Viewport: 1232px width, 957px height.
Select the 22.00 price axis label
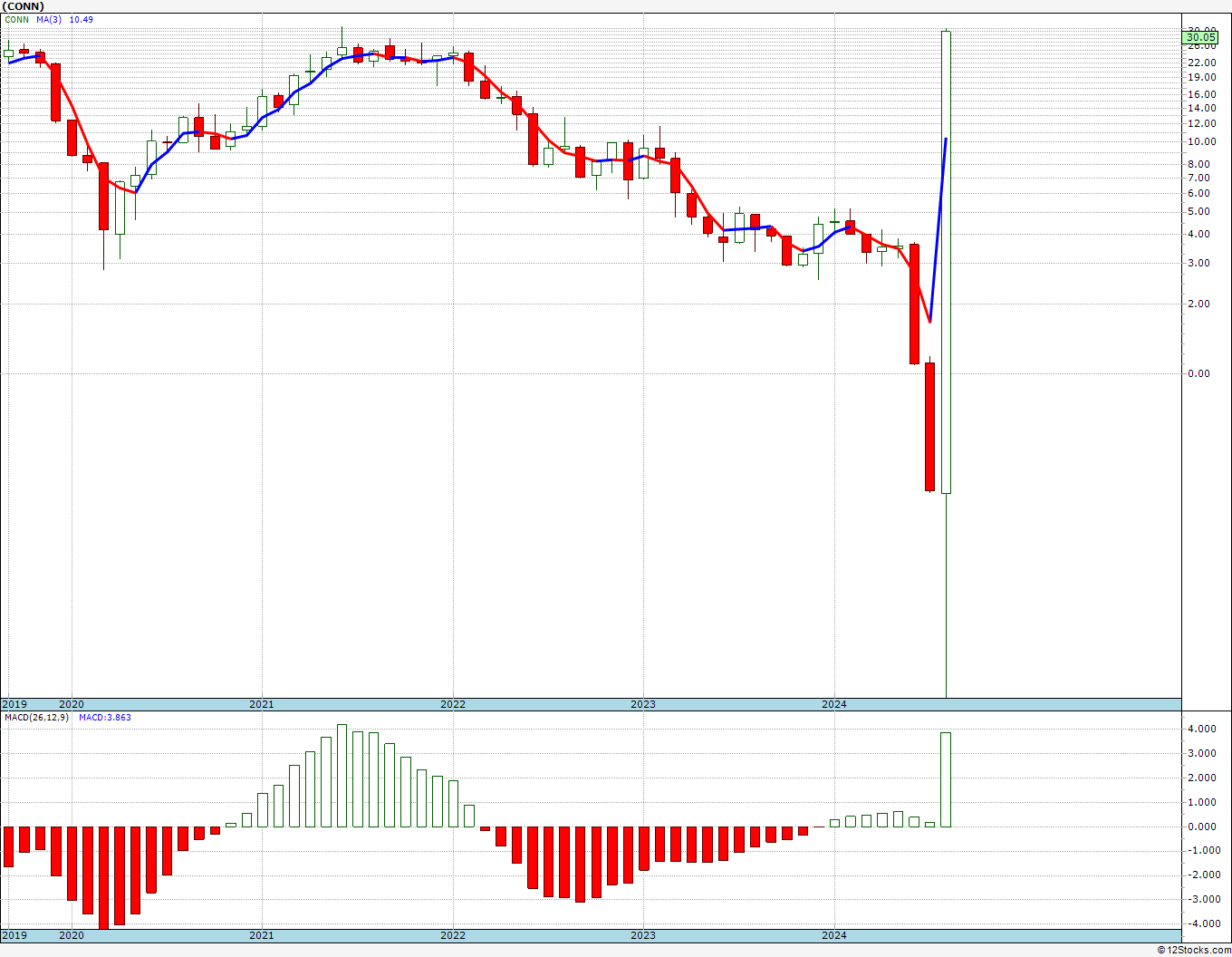[x=1202, y=63]
